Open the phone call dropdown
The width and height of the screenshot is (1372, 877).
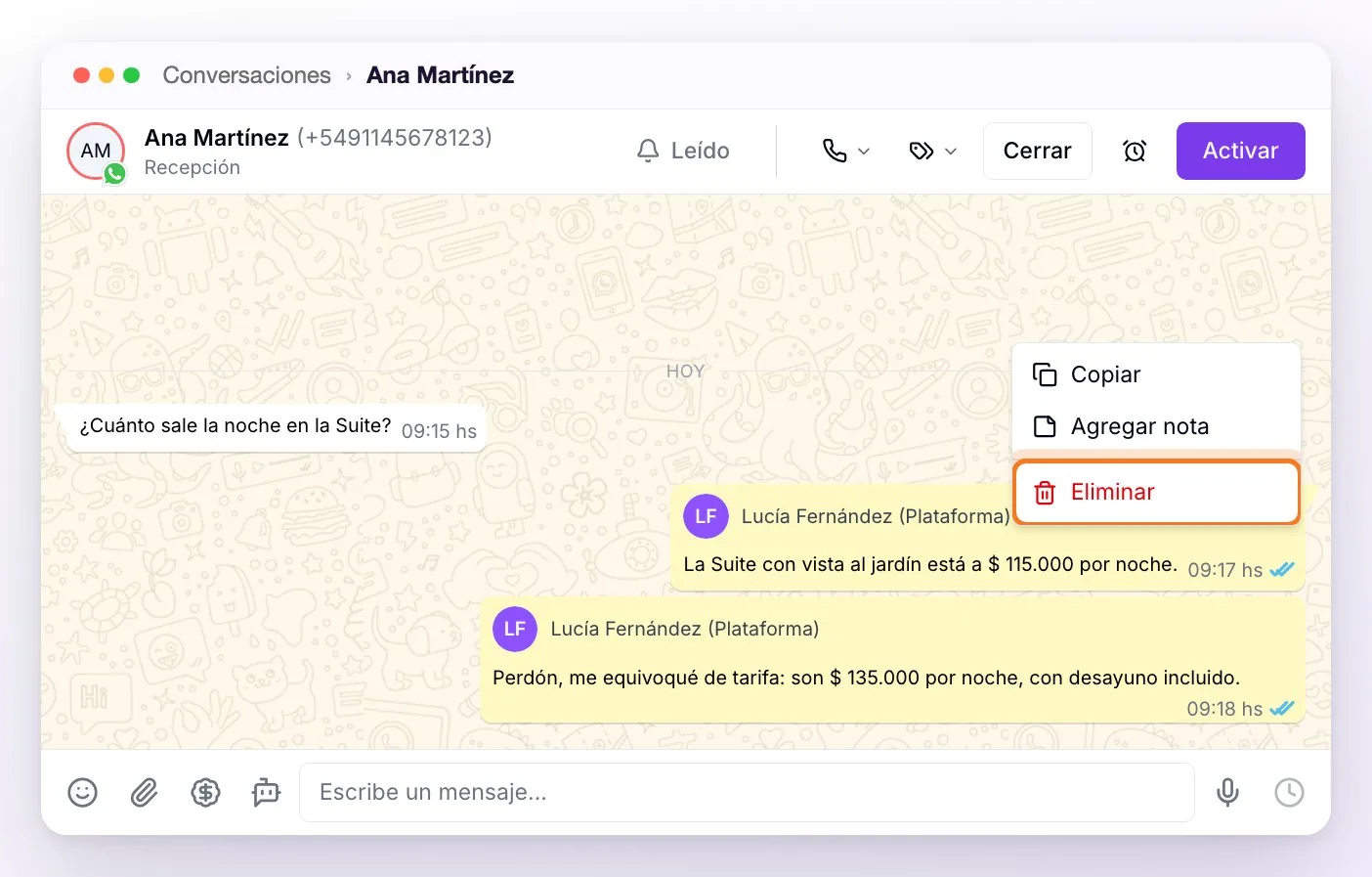[846, 151]
